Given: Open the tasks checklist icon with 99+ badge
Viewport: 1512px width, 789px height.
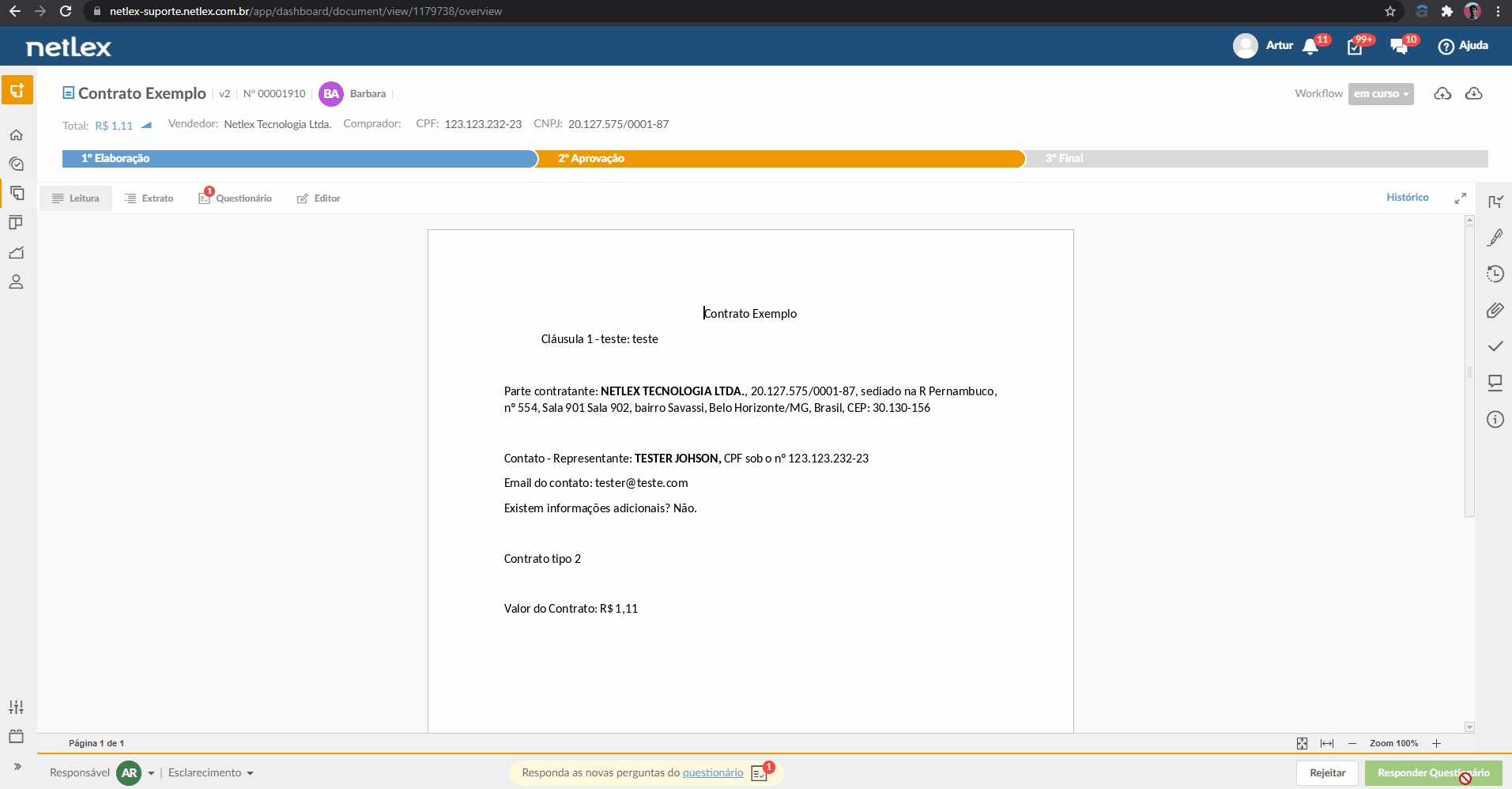Looking at the screenshot, I should coord(1356,46).
